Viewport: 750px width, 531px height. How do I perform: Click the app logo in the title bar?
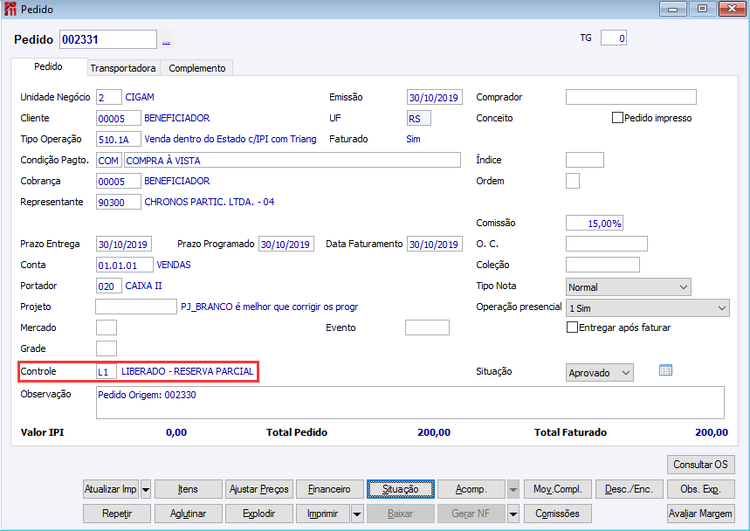point(10,9)
